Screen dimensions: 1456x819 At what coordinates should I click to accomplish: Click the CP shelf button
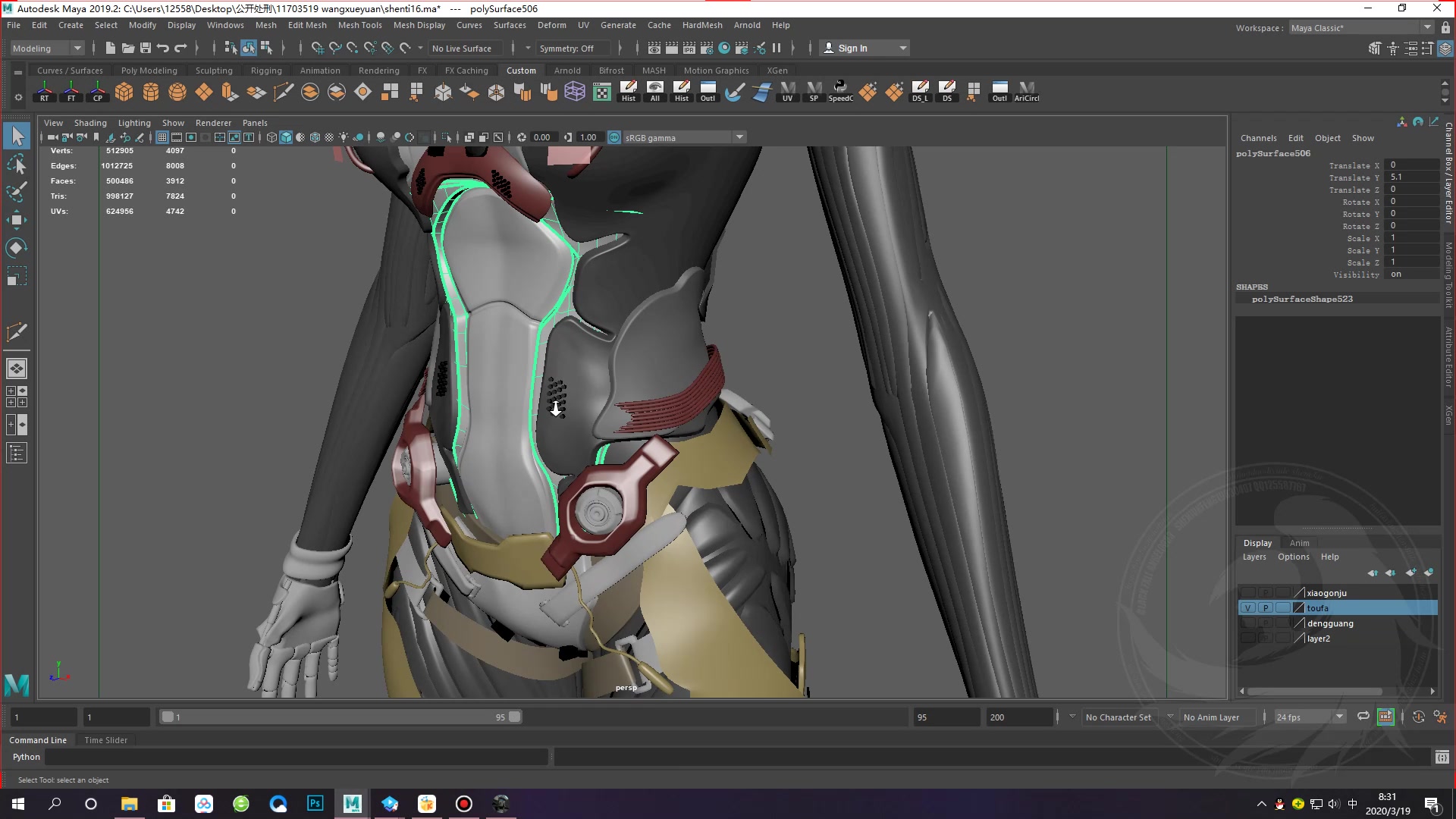coord(98,92)
